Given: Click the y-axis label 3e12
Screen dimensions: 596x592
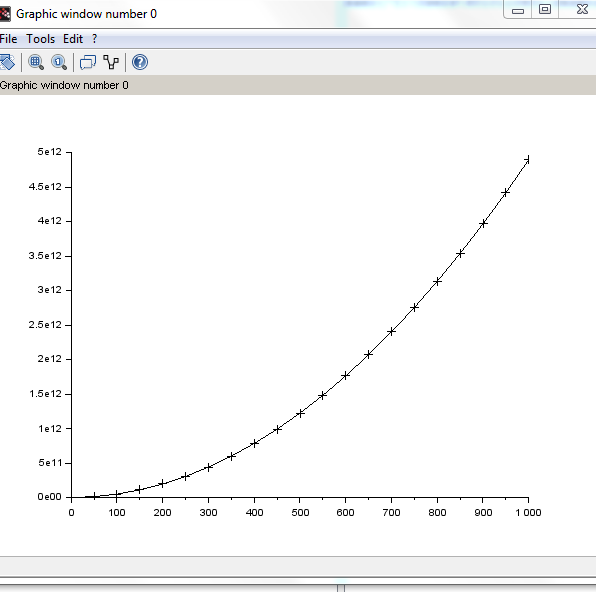Looking at the screenshot, I should [x=49, y=290].
